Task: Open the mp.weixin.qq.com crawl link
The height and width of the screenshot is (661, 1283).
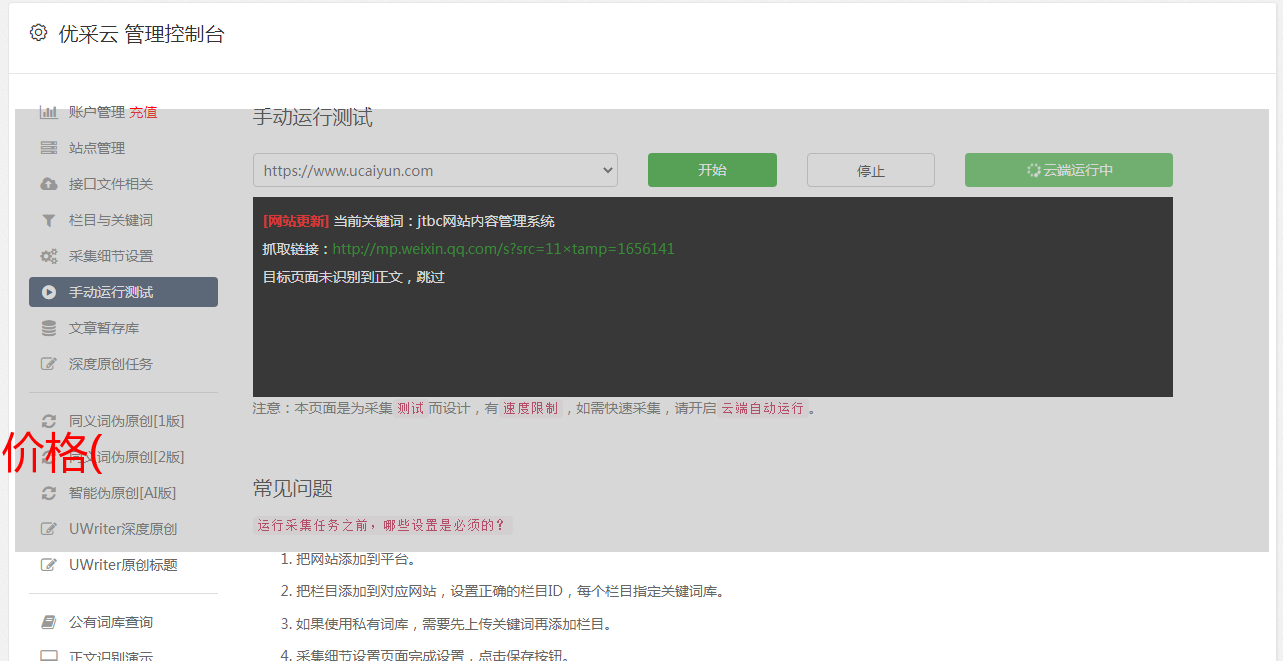Action: 503,249
